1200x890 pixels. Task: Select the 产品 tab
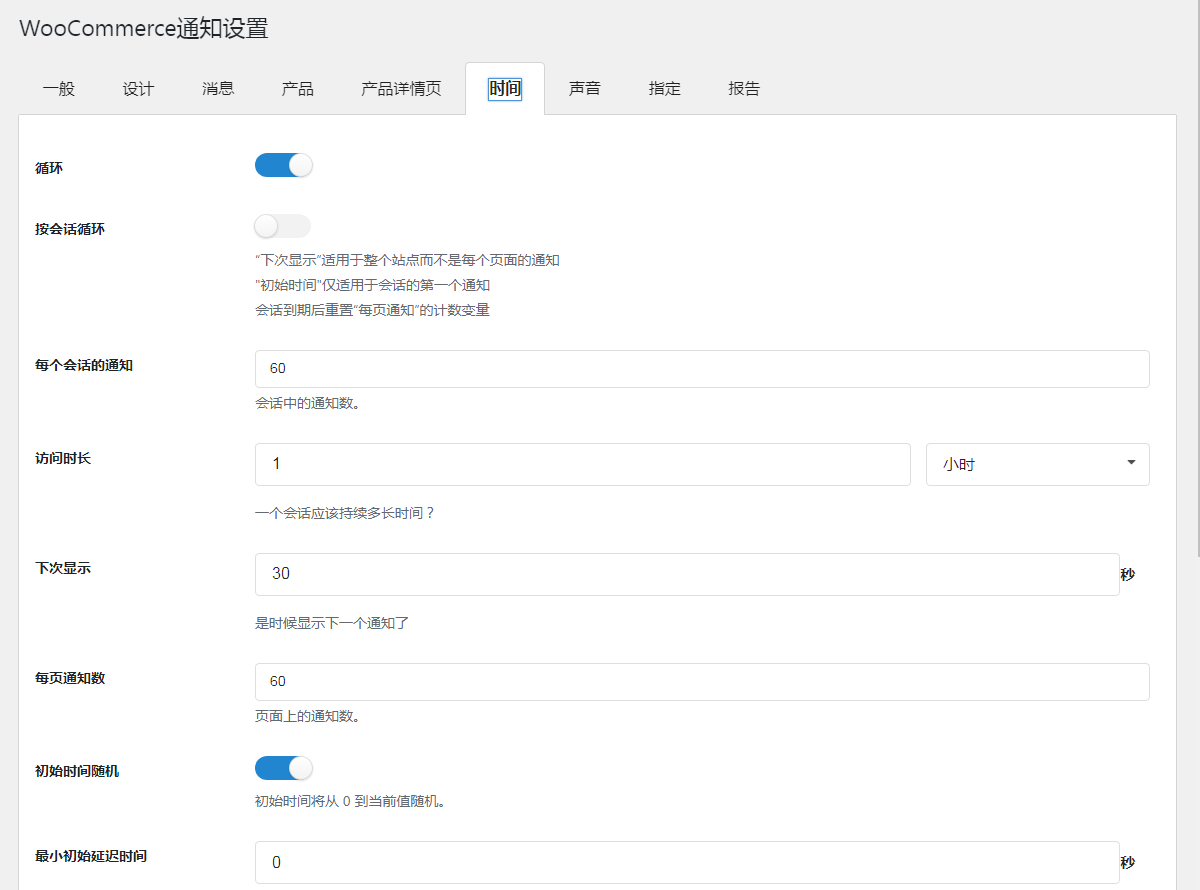297,89
